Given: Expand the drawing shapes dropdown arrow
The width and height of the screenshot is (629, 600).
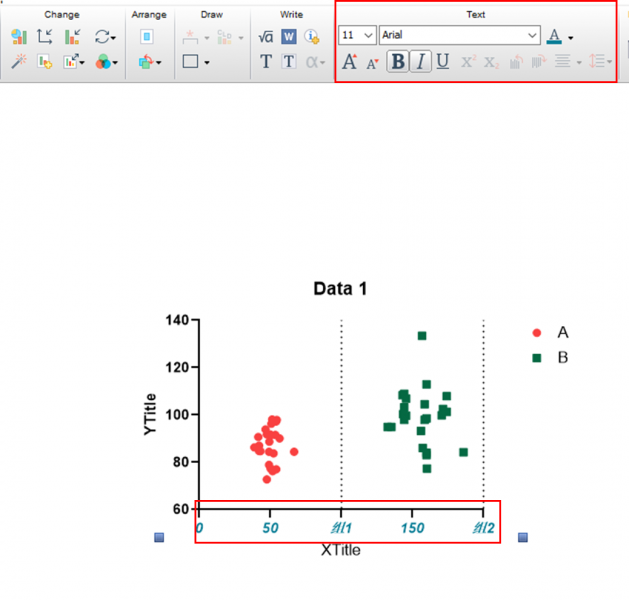Looking at the screenshot, I should coord(207,63).
